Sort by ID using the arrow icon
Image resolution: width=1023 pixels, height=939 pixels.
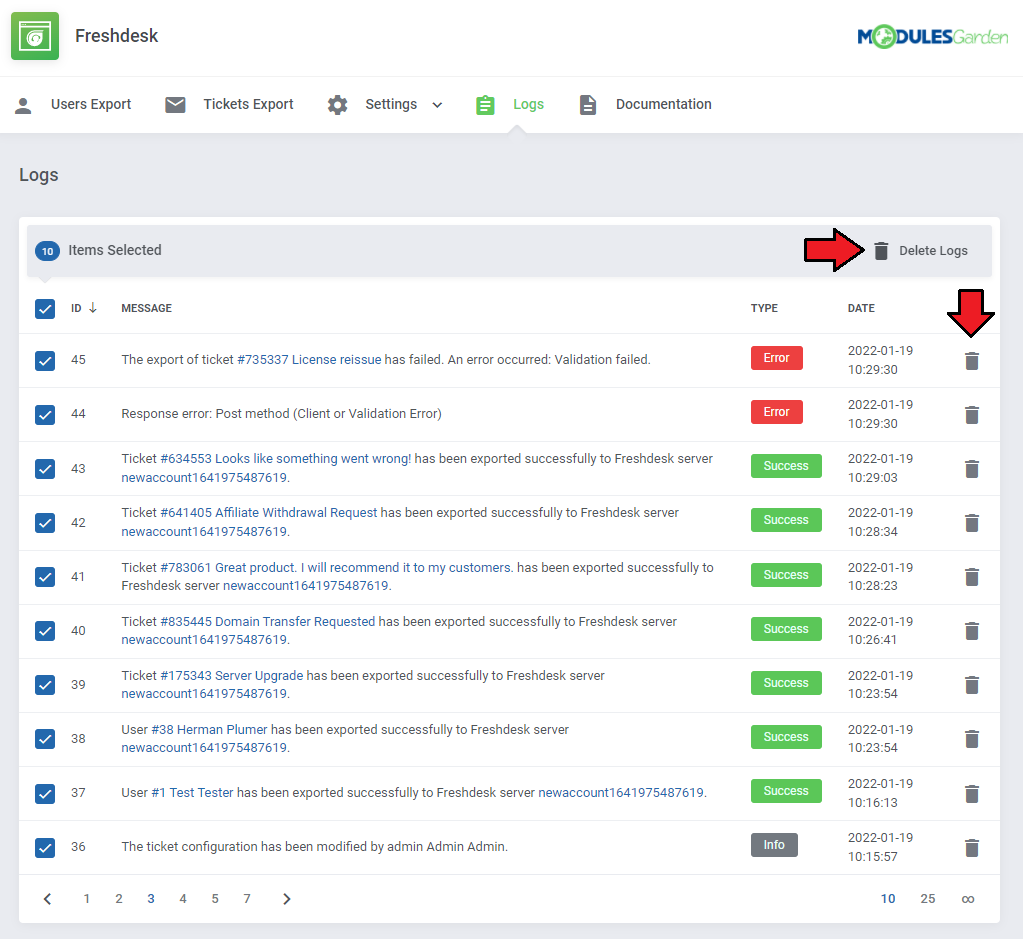tap(93, 308)
